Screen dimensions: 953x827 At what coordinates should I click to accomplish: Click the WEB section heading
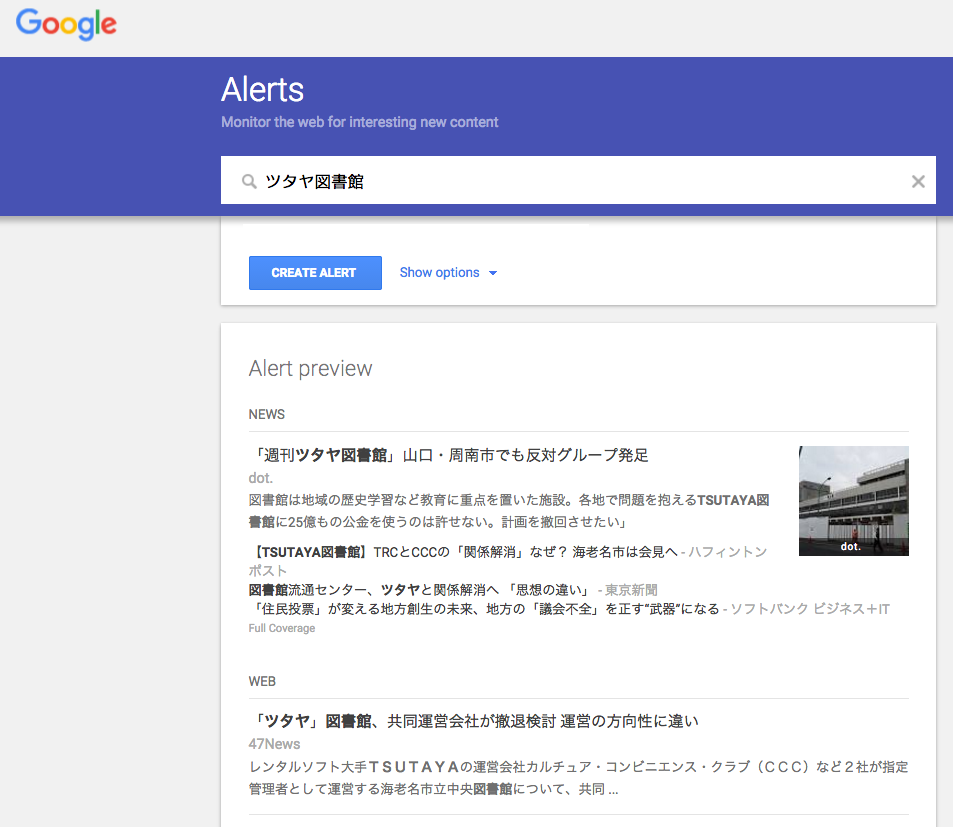tap(262, 681)
